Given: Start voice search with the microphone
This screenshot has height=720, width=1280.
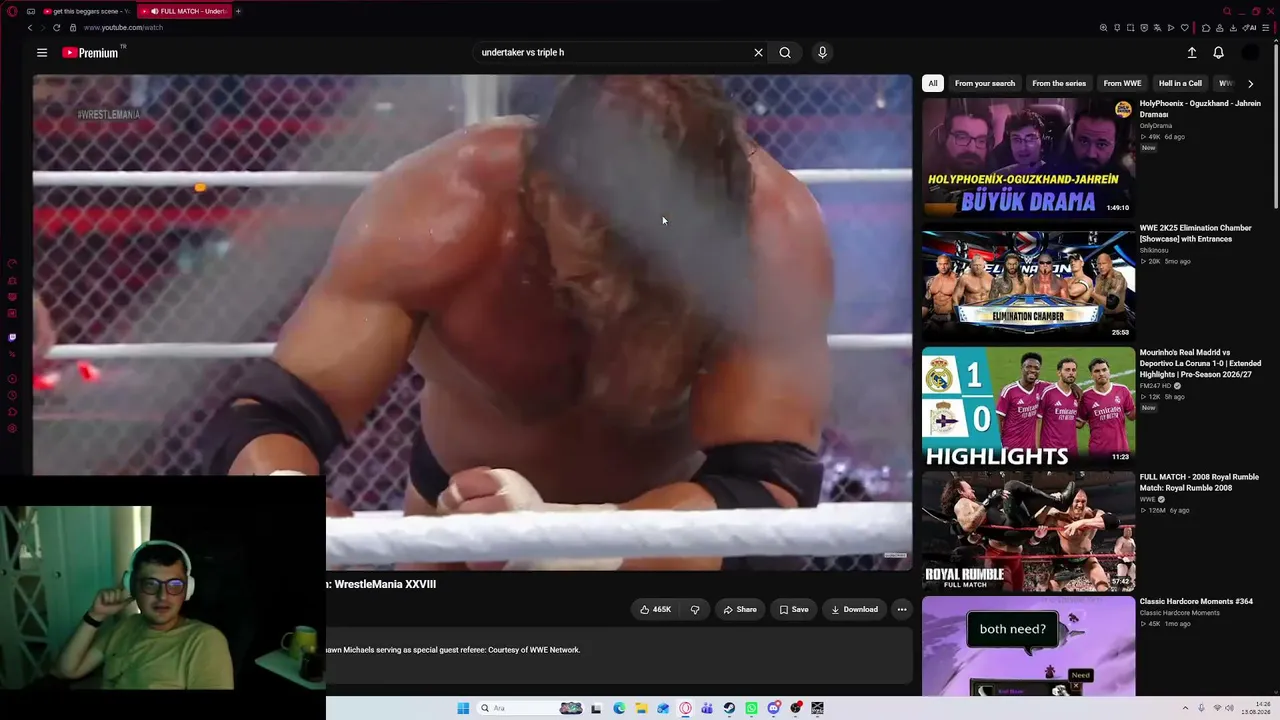Looking at the screenshot, I should (822, 53).
